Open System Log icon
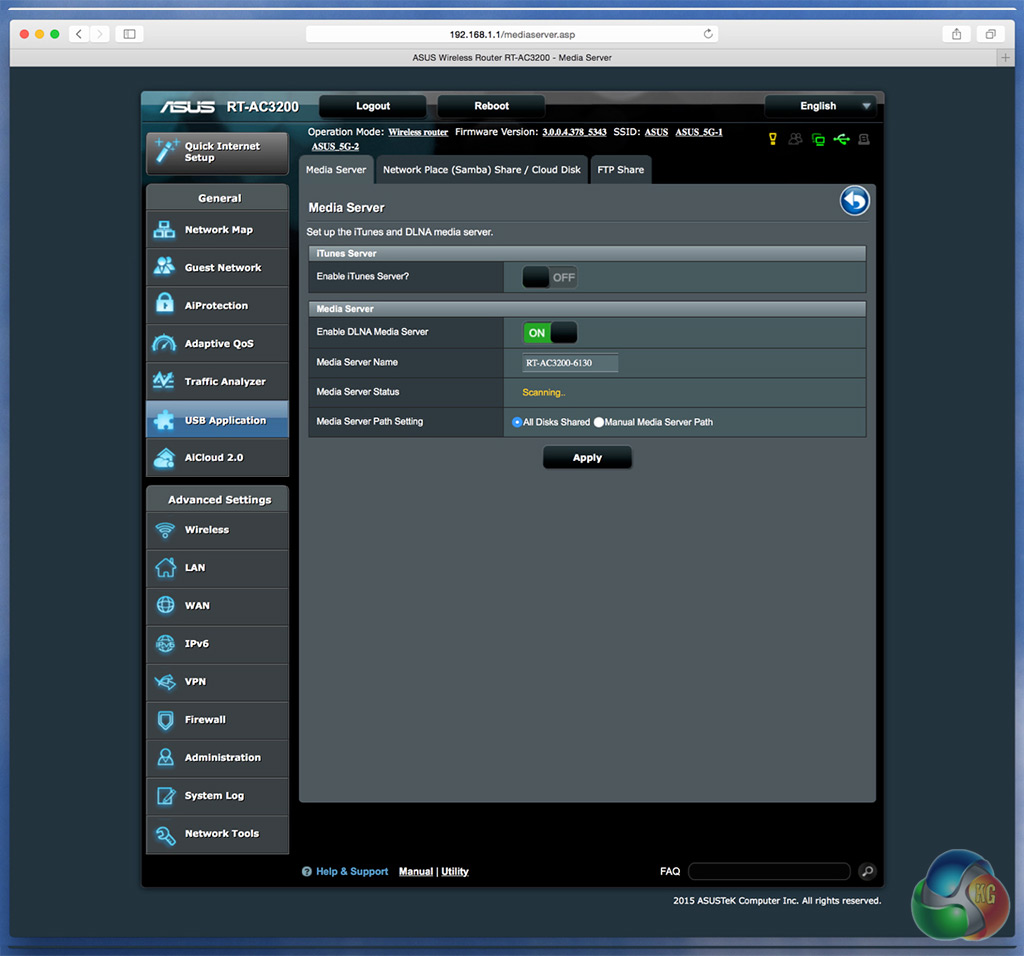Image resolution: width=1024 pixels, height=956 pixels. click(x=165, y=795)
